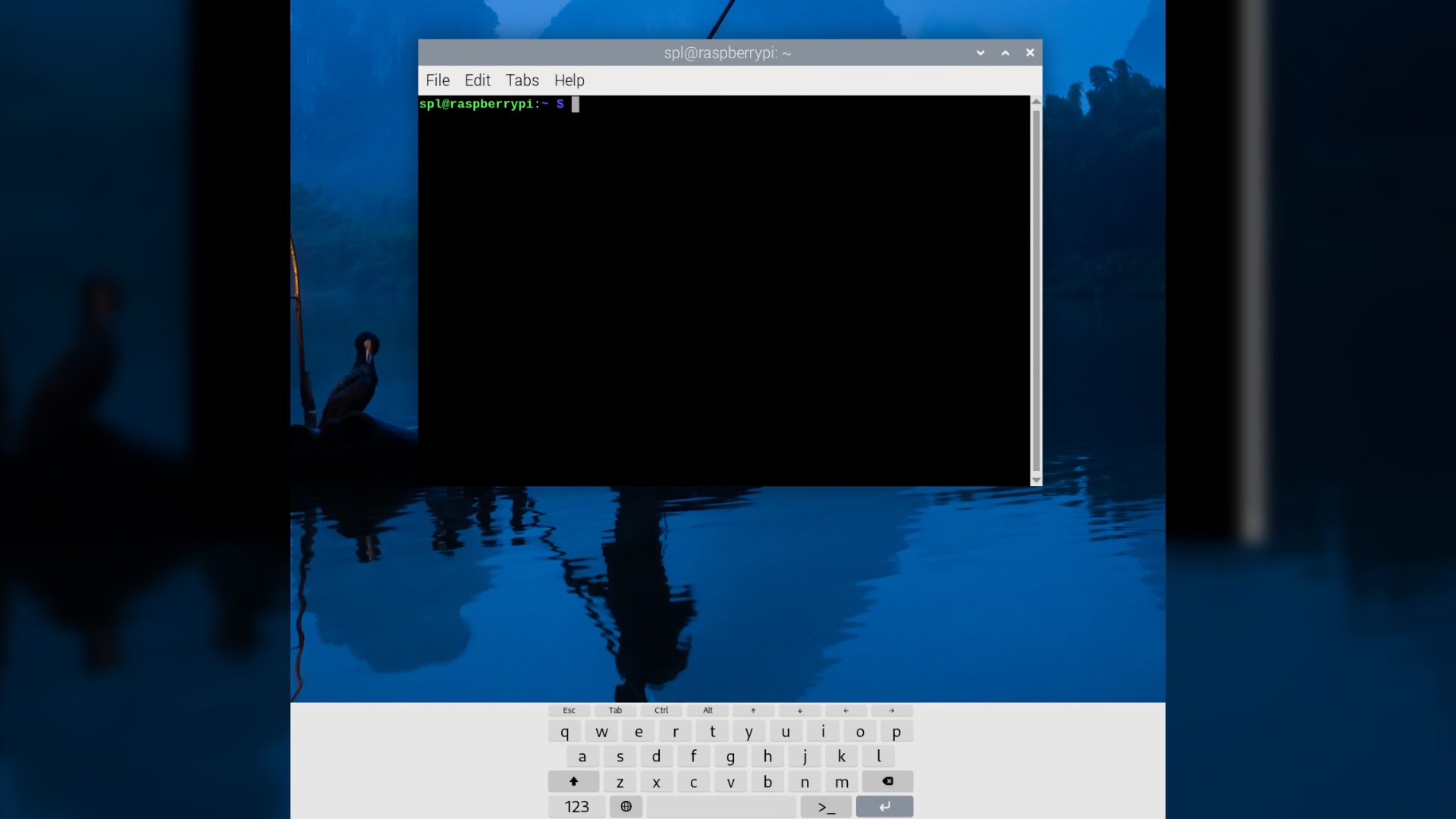Select the Tabs menu item
Screen dimensions: 1456x819
(x=522, y=80)
